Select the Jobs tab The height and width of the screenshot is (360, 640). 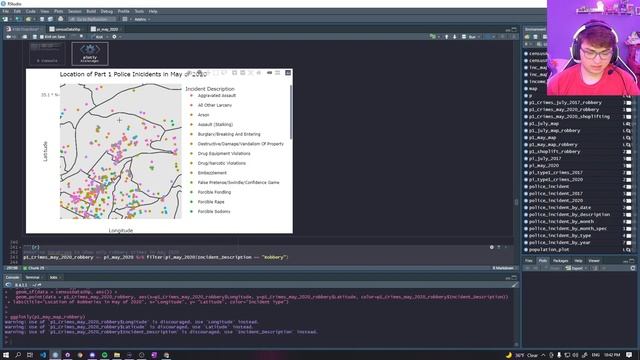click(x=54, y=278)
